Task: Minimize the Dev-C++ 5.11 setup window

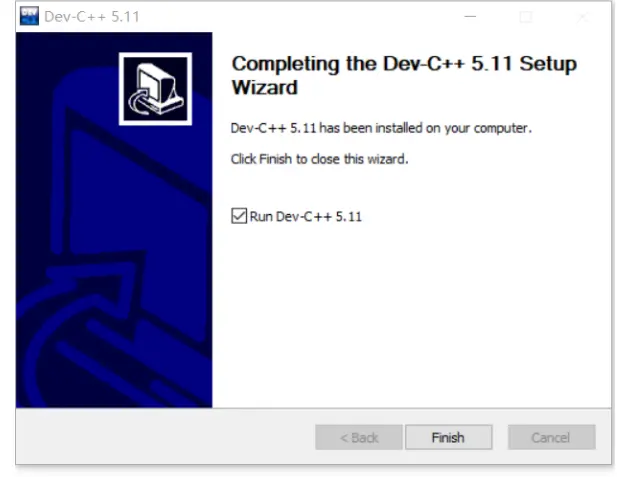Action: 470,17
